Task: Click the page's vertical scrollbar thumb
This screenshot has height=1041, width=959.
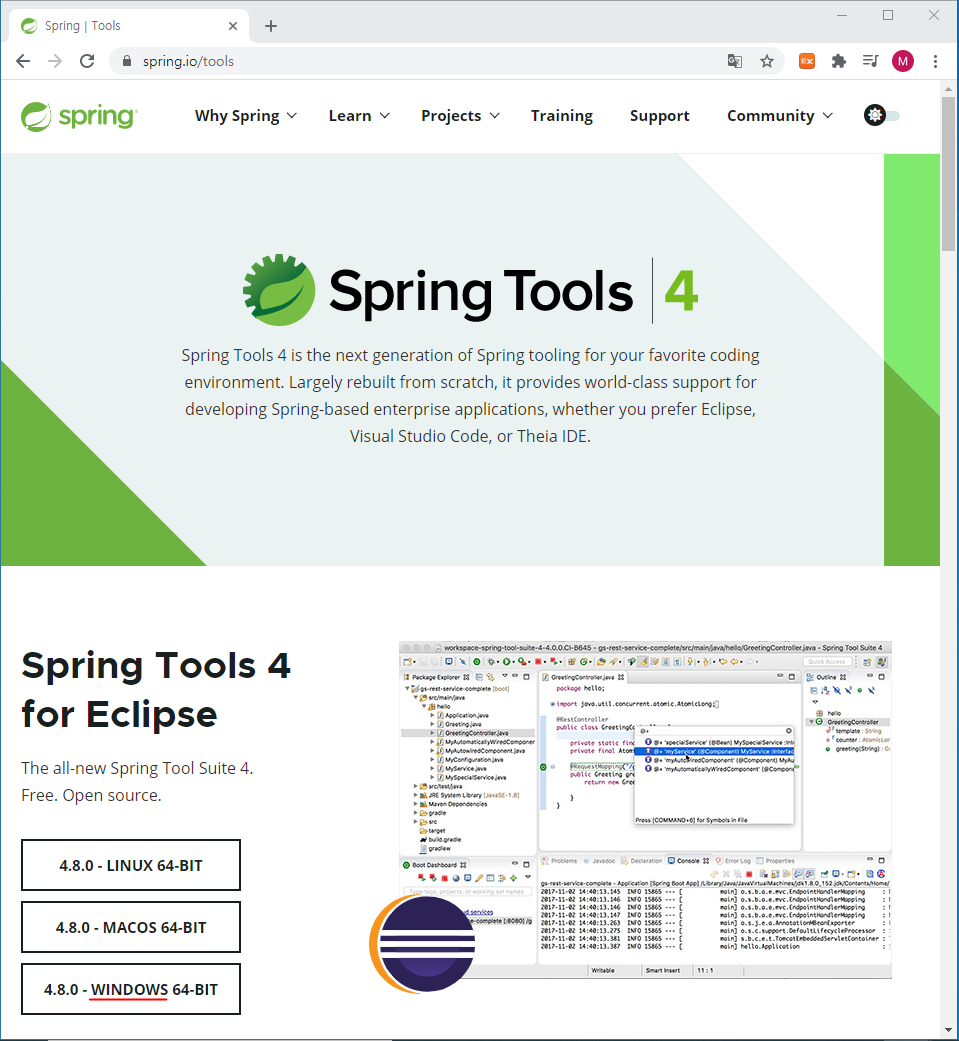Action: coord(949,174)
